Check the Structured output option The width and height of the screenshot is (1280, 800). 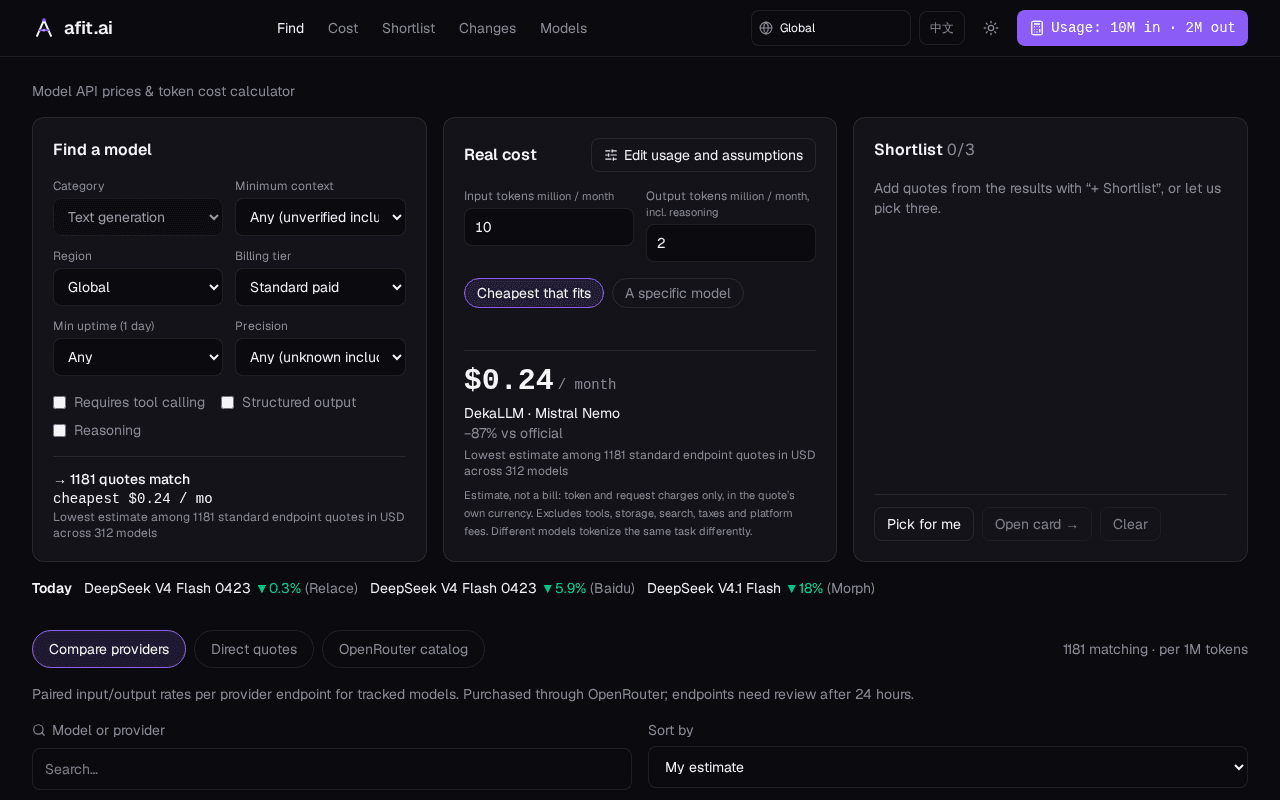pos(228,402)
